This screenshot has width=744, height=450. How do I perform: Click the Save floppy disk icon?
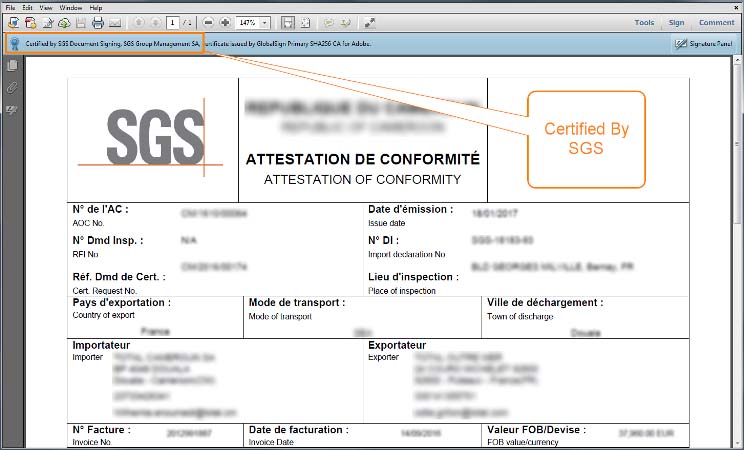click(81, 22)
